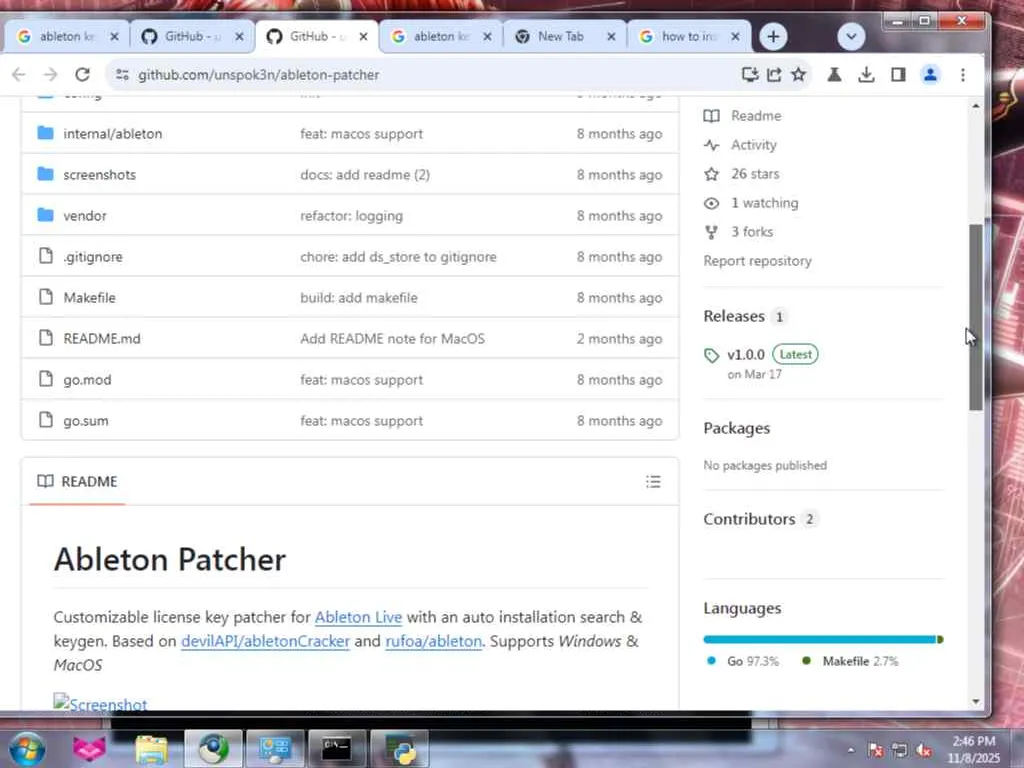1024x768 pixels.
Task: Open Activity link in sidebar
Action: 754,145
